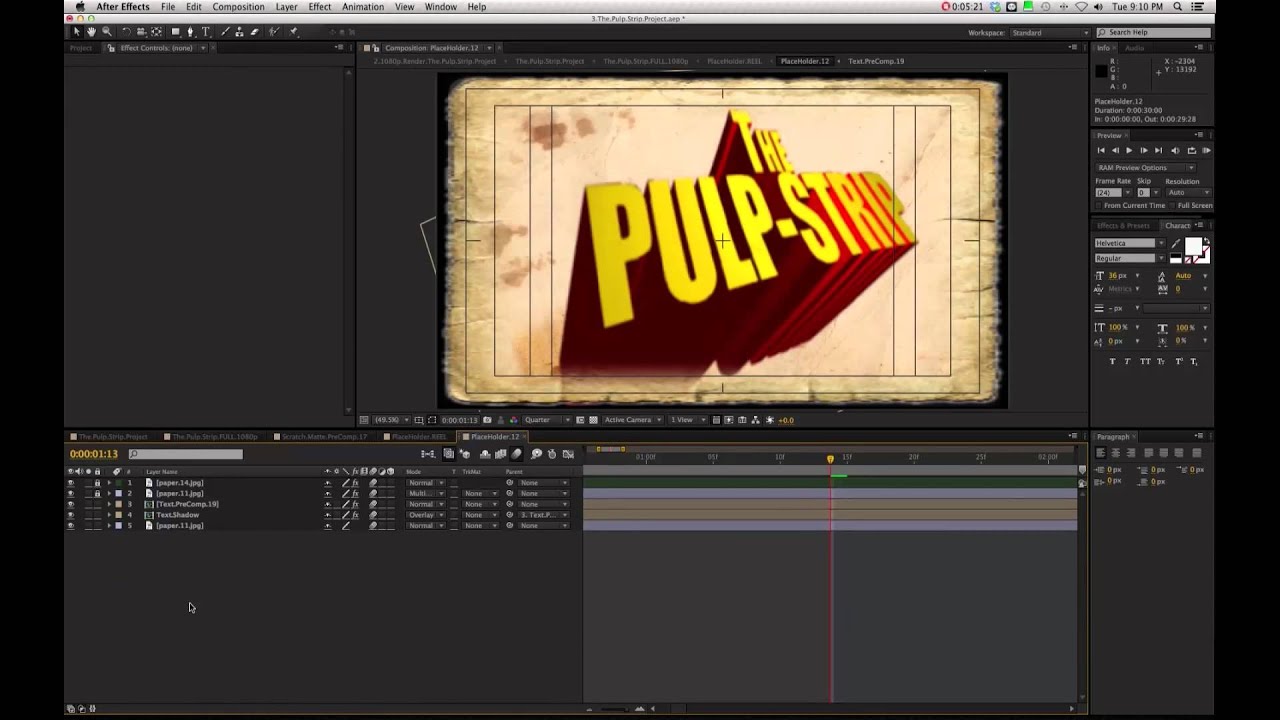Jump to first frame in Preview panel
Screen dimensions: 1280x720
[1102, 151]
